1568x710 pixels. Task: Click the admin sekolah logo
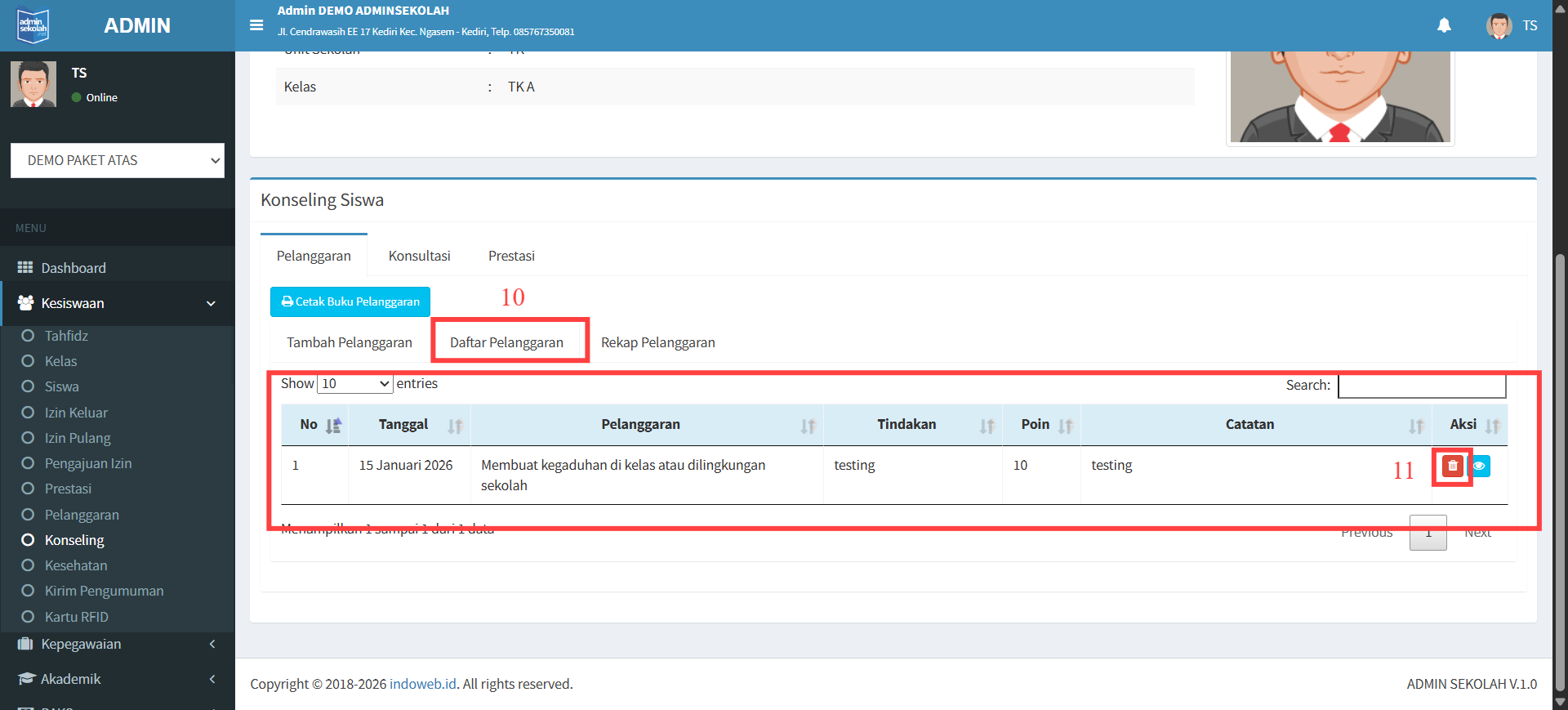[x=33, y=25]
